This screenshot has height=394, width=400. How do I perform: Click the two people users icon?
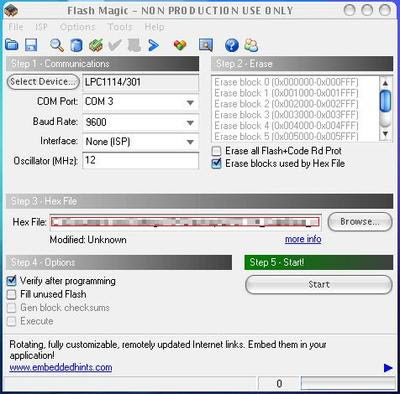point(251,45)
